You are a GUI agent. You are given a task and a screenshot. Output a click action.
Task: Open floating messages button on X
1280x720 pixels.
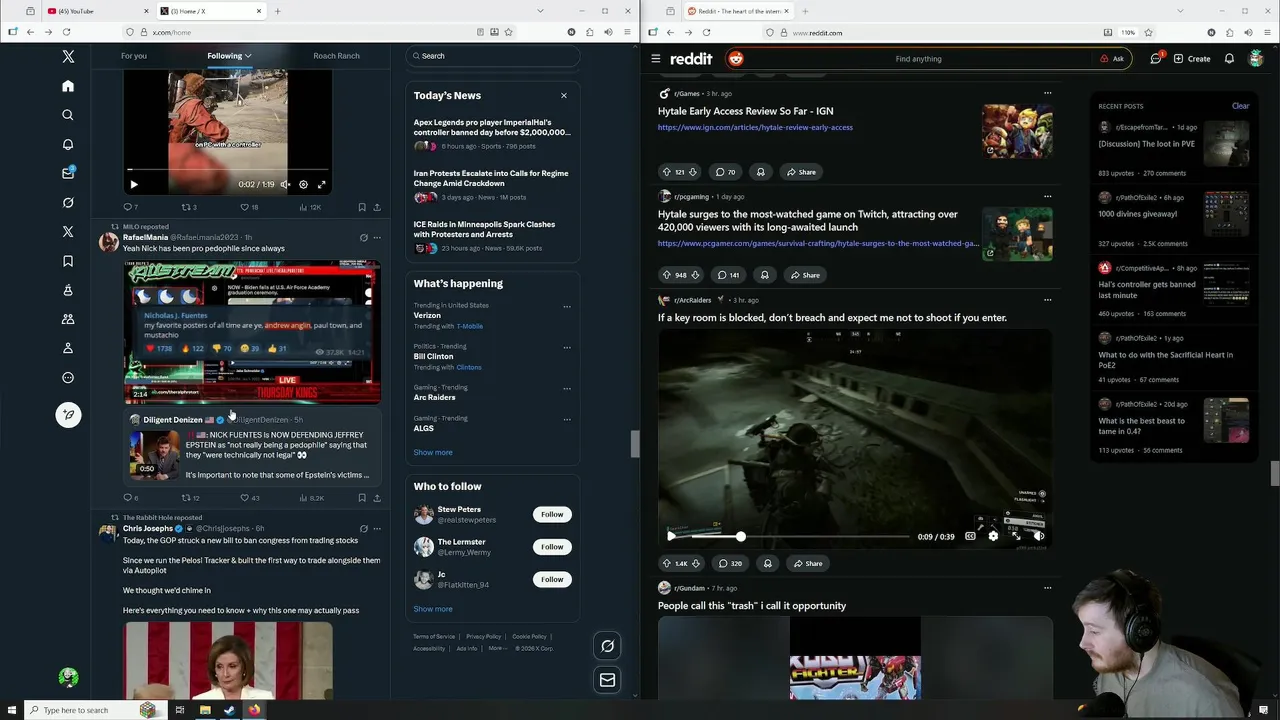(607, 680)
